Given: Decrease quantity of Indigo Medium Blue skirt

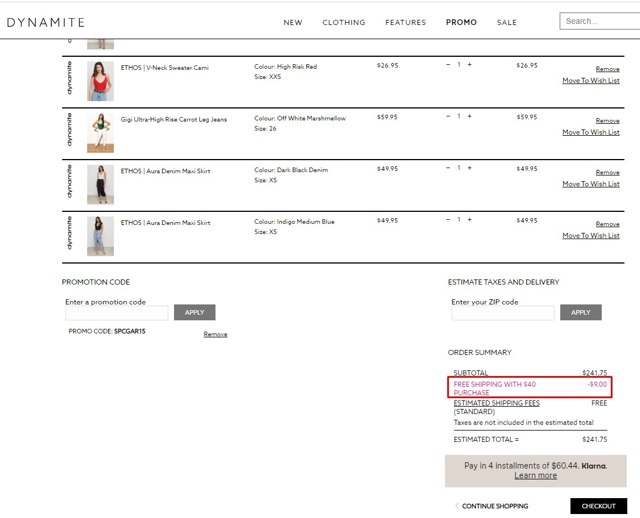Looking at the screenshot, I should click(448, 220).
